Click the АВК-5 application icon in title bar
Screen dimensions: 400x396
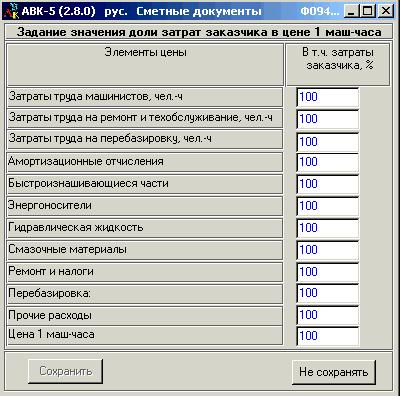click(x=11, y=11)
